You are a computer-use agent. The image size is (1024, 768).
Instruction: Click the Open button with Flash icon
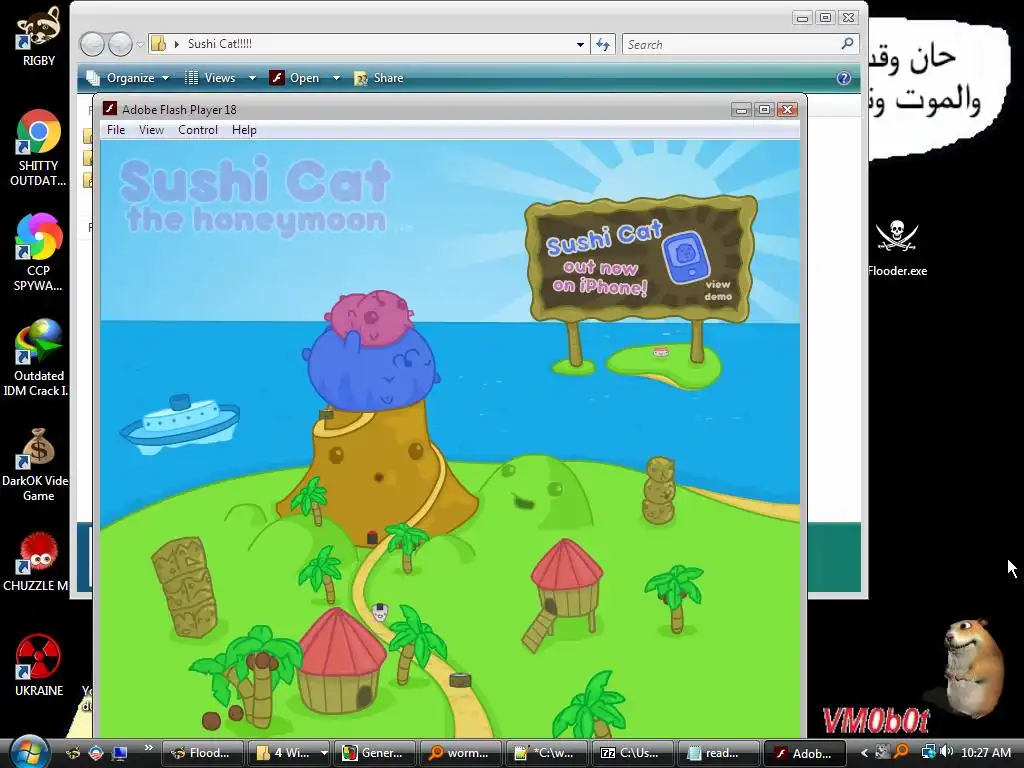[295, 78]
